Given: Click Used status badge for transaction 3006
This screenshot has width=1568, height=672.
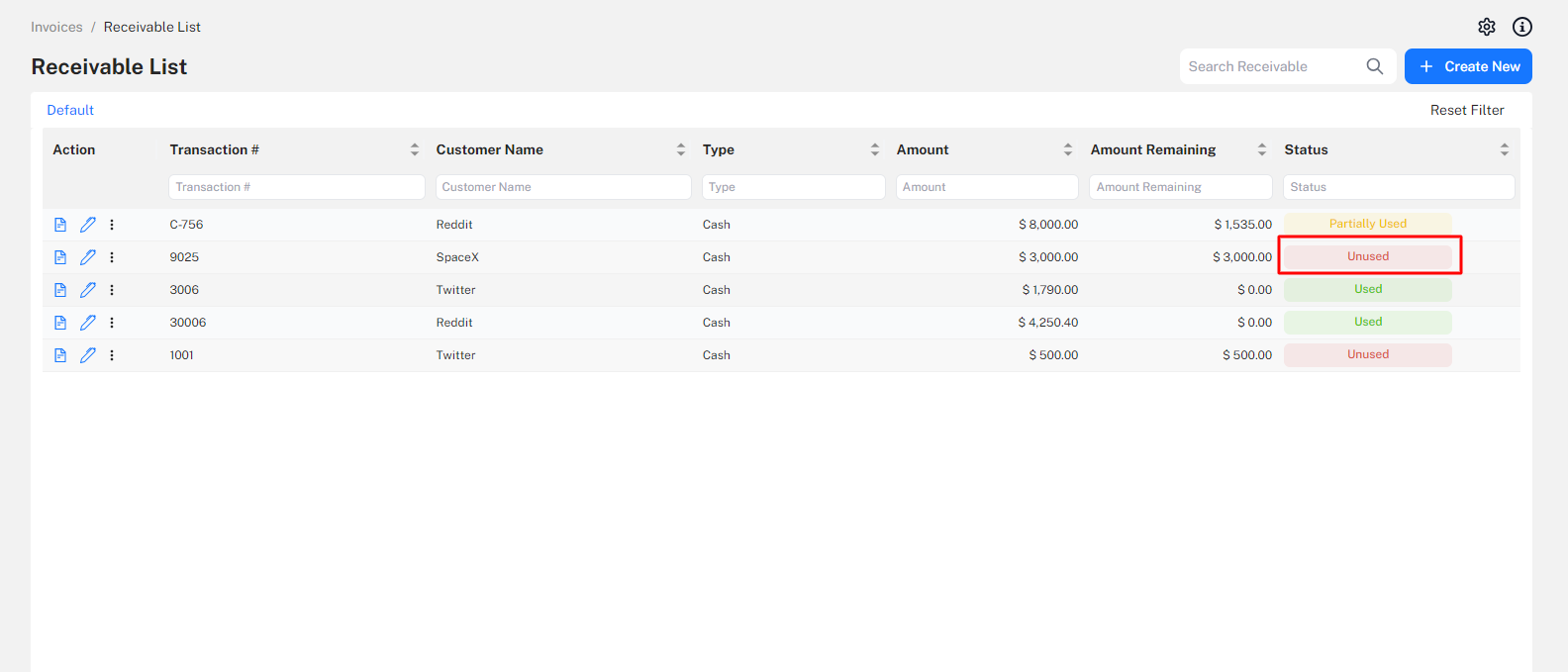Looking at the screenshot, I should coord(1368,289).
